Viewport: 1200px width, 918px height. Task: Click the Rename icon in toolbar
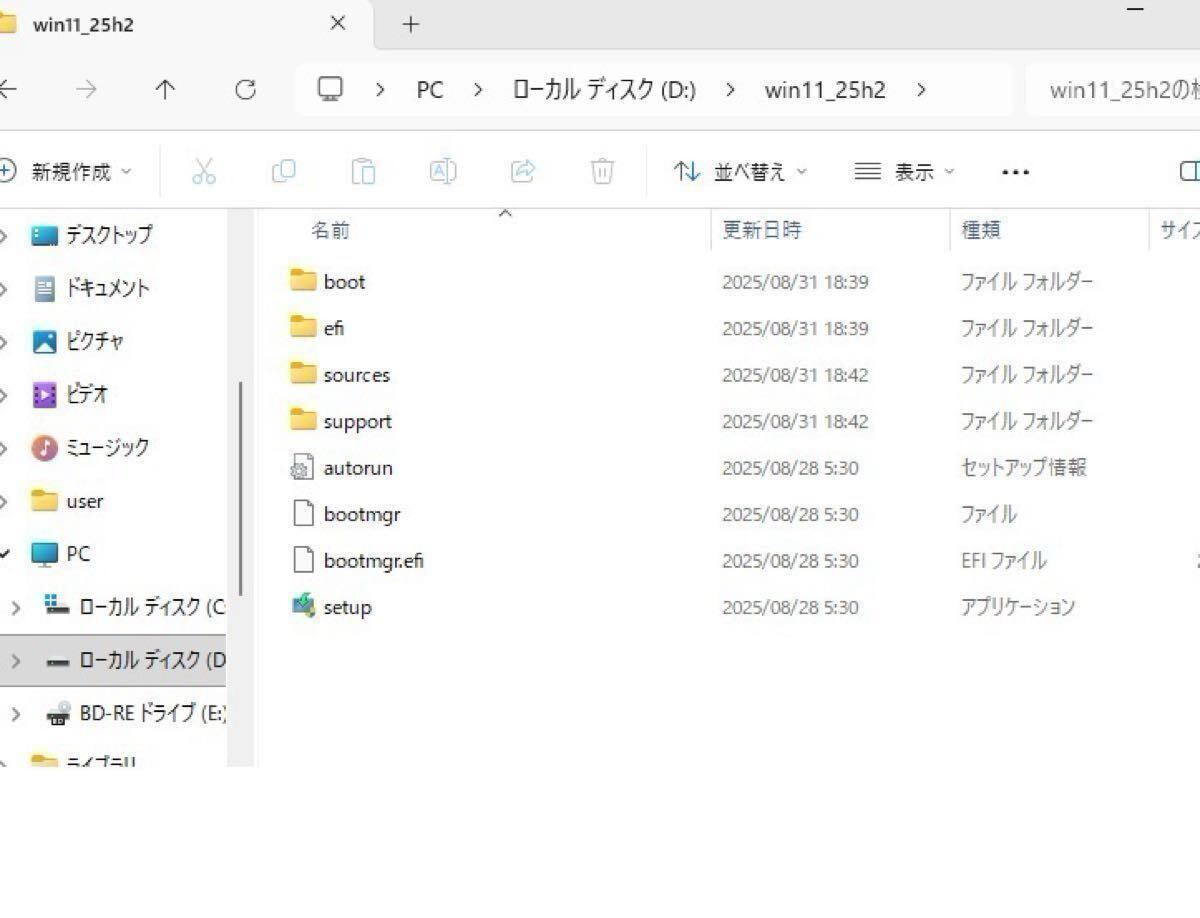pyautogui.click(x=443, y=172)
